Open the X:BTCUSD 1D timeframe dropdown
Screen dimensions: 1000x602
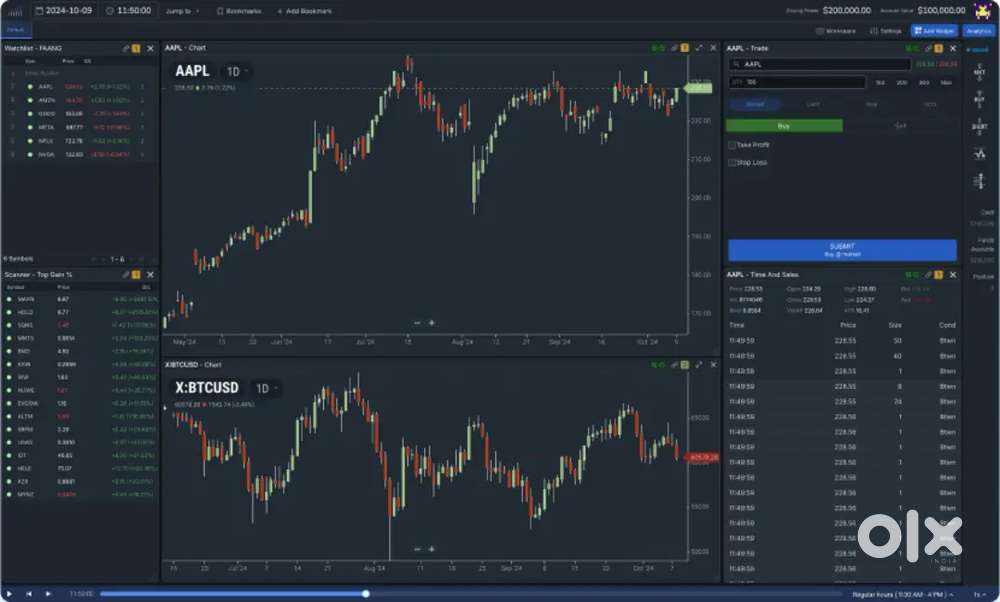tap(266, 388)
